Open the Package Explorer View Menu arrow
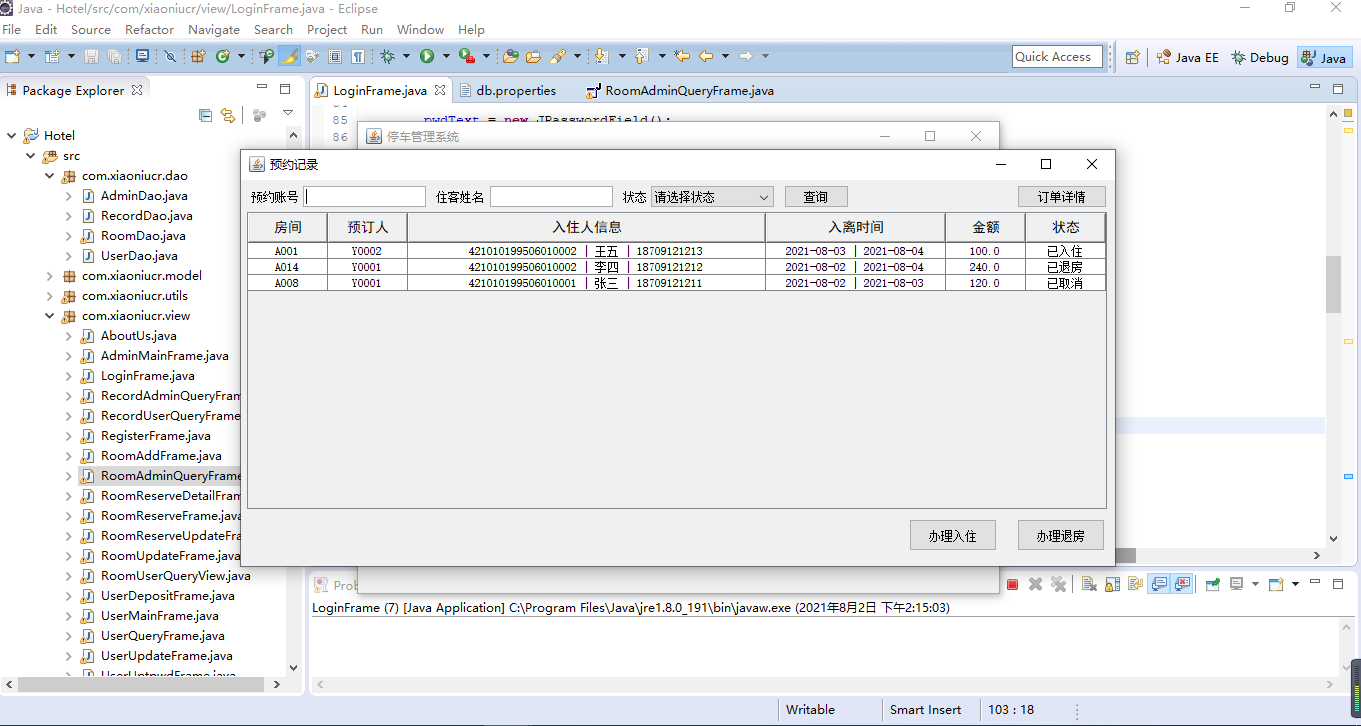Viewport: 1361px width, 726px height. tap(288, 114)
